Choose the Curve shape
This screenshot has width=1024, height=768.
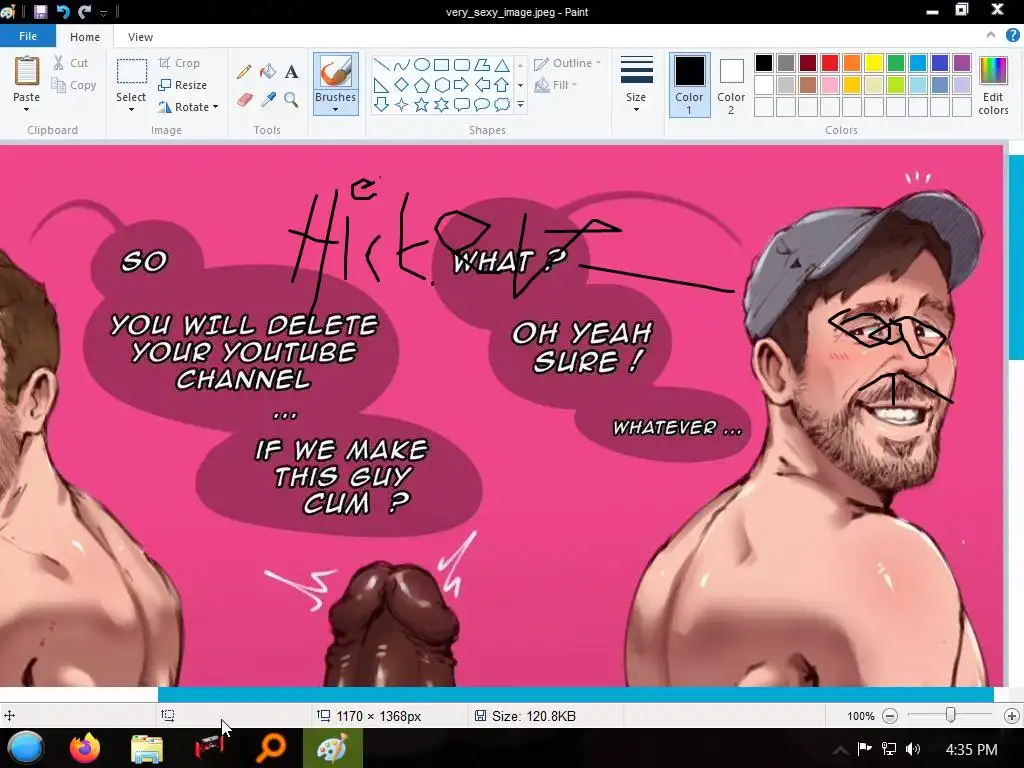click(402, 65)
